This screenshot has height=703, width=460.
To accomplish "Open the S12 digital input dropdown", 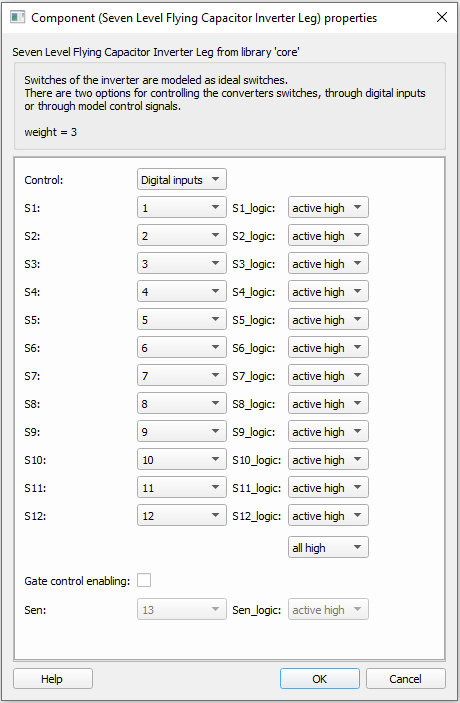I will (182, 516).
